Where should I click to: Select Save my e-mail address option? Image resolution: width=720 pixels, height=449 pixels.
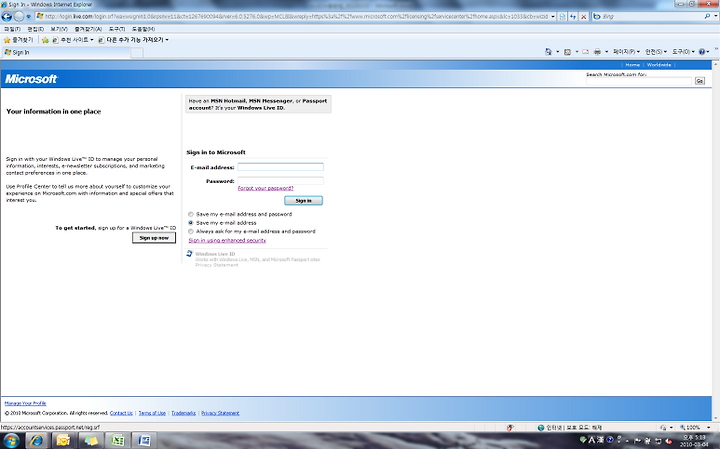click(191, 223)
